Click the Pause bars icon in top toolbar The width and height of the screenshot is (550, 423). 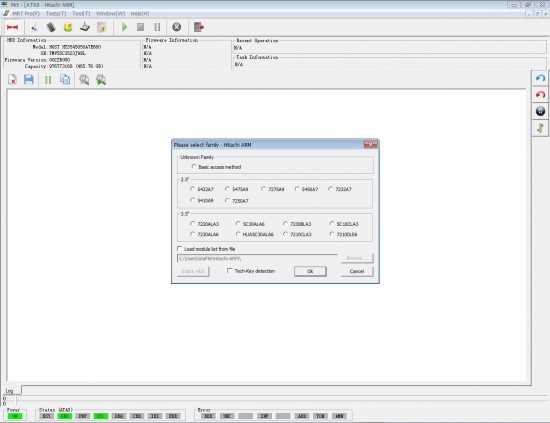[x=157, y=27]
